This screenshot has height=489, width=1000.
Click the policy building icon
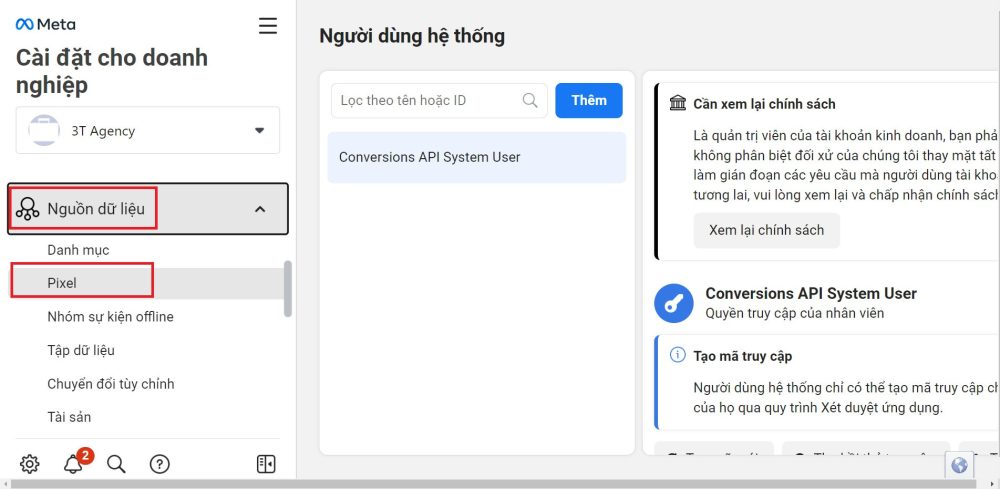[678, 103]
